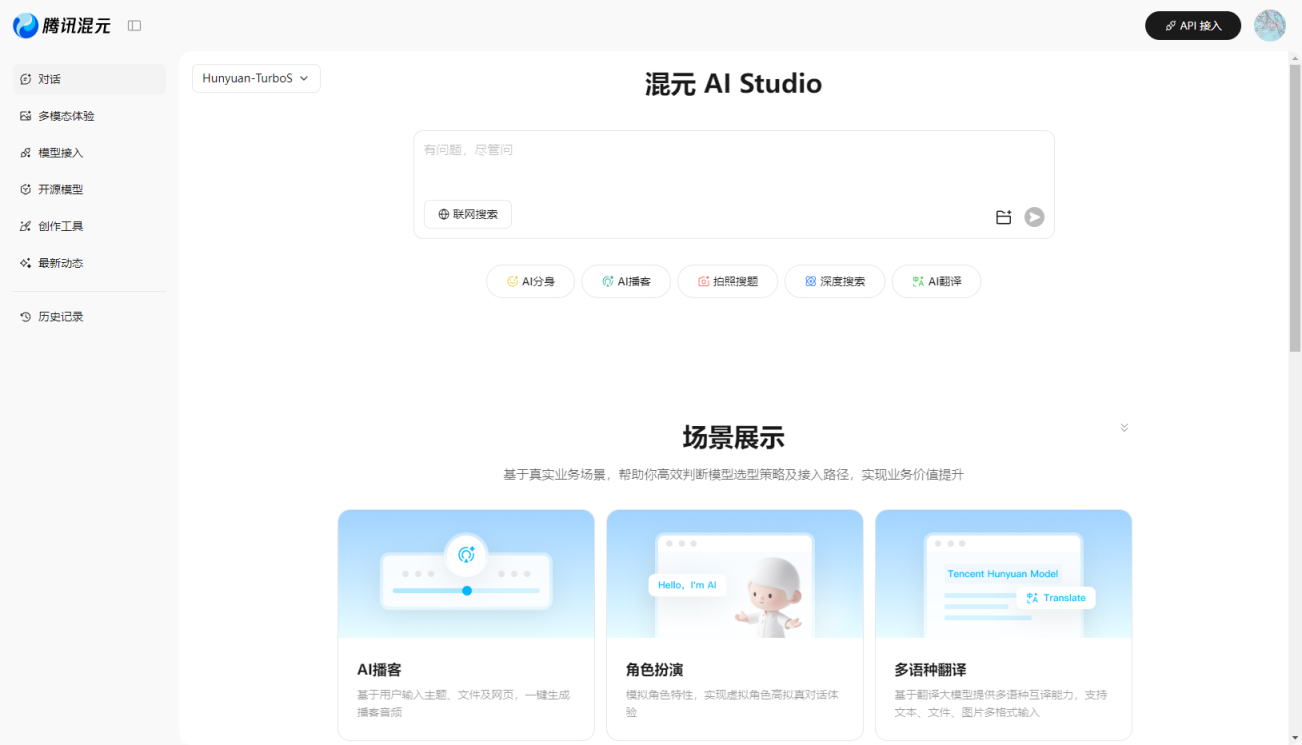Collapse the 场景展示 section via its chevron

1123,427
